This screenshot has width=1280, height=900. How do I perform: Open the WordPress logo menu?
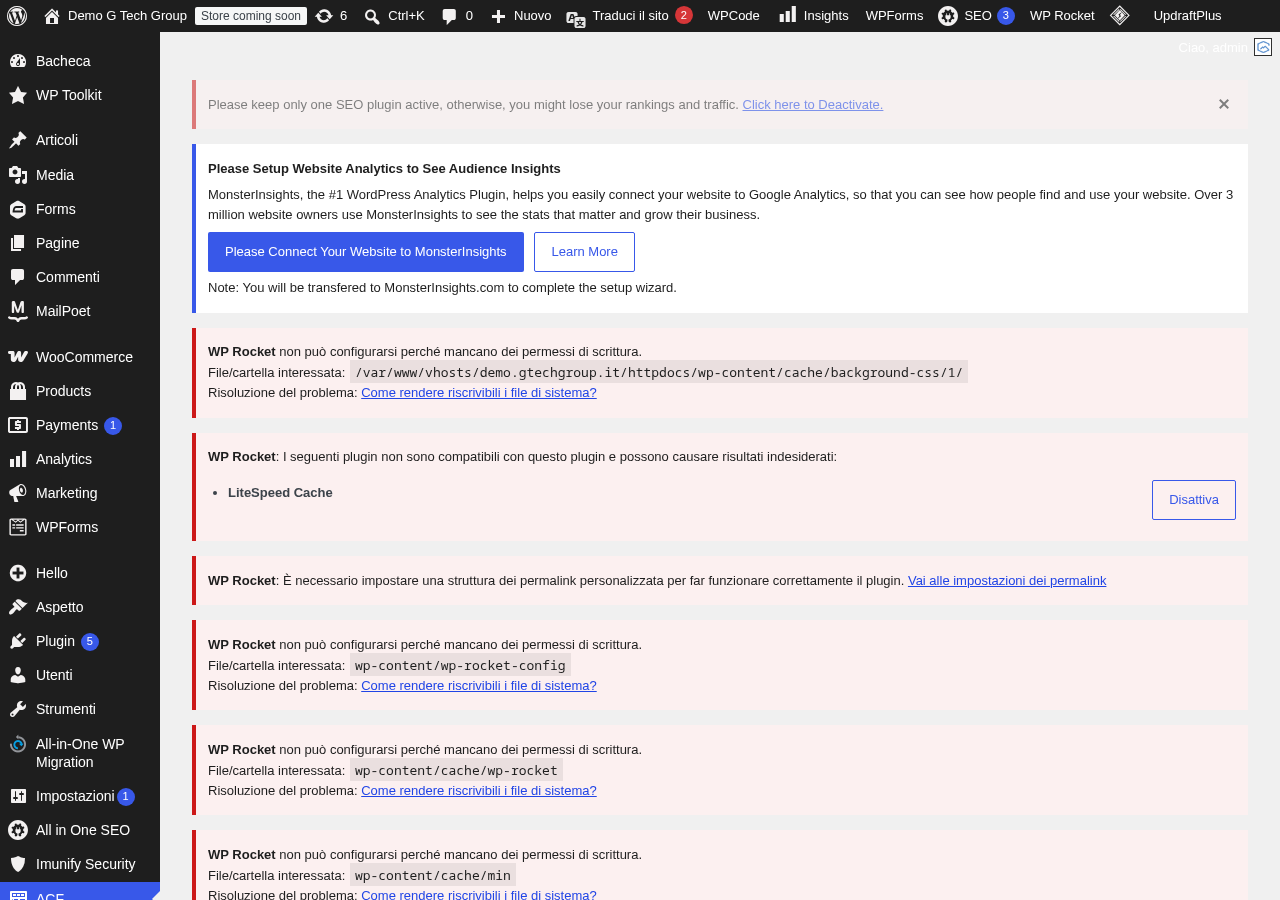17,16
